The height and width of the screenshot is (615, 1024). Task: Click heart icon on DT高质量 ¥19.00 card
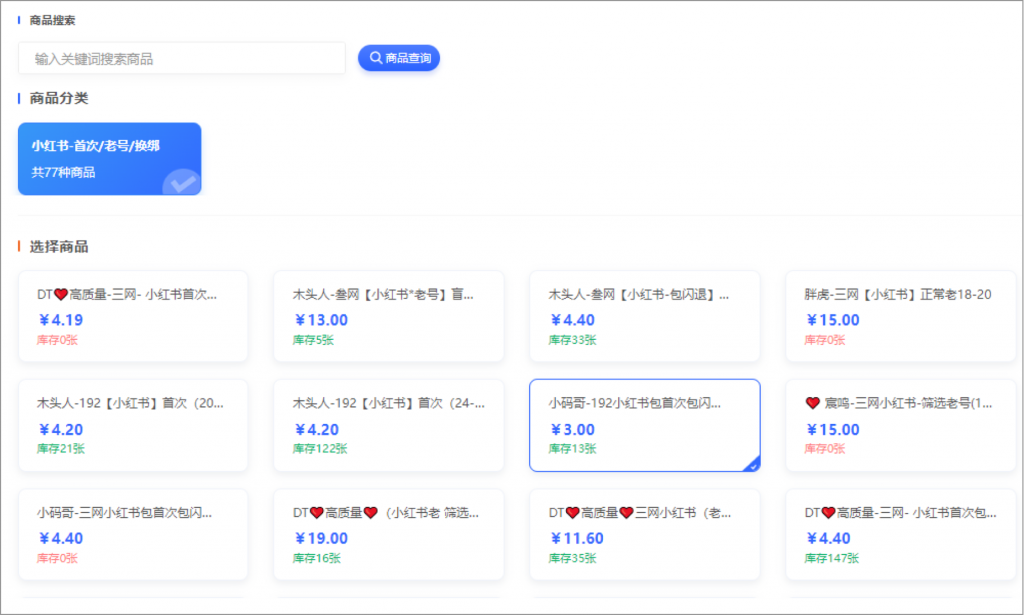pos(316,513)
